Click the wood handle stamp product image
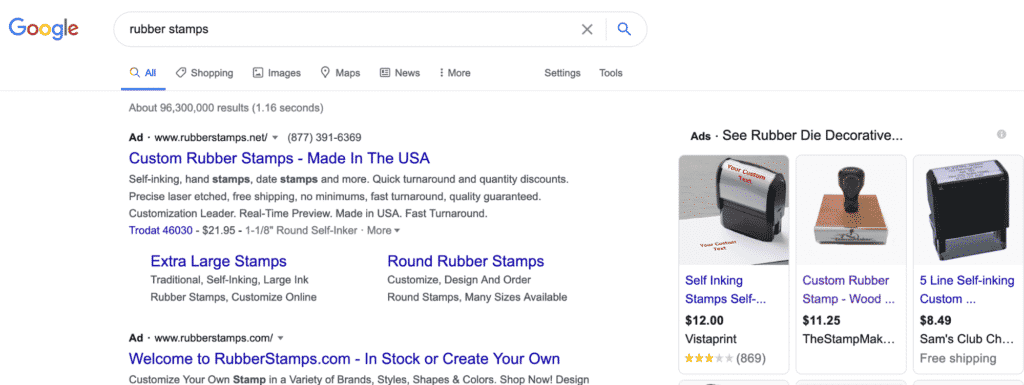The height and width of the screenshot is (385, 1024). click(851, 209)
